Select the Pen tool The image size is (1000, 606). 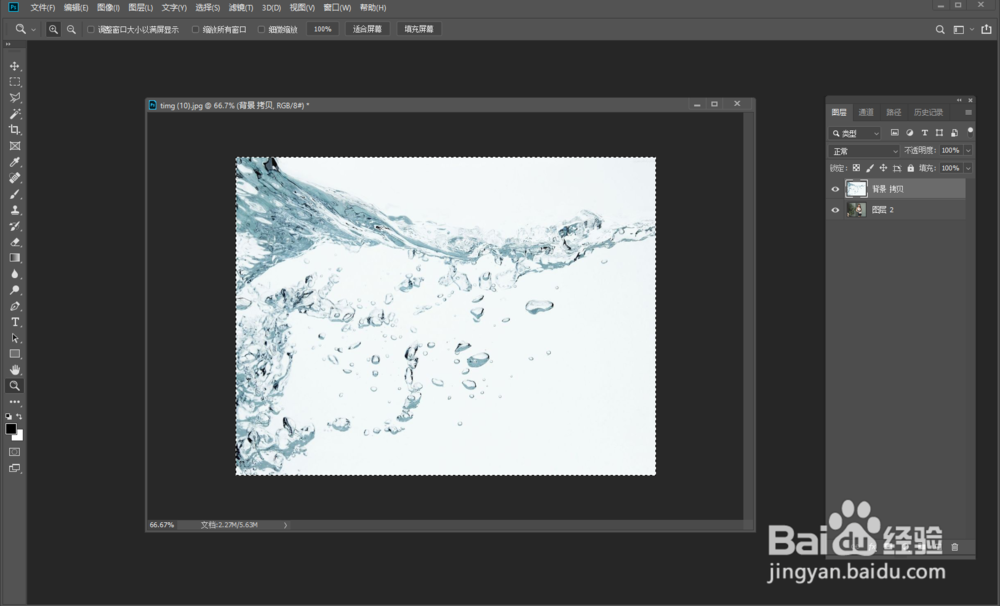click(15, 306)
